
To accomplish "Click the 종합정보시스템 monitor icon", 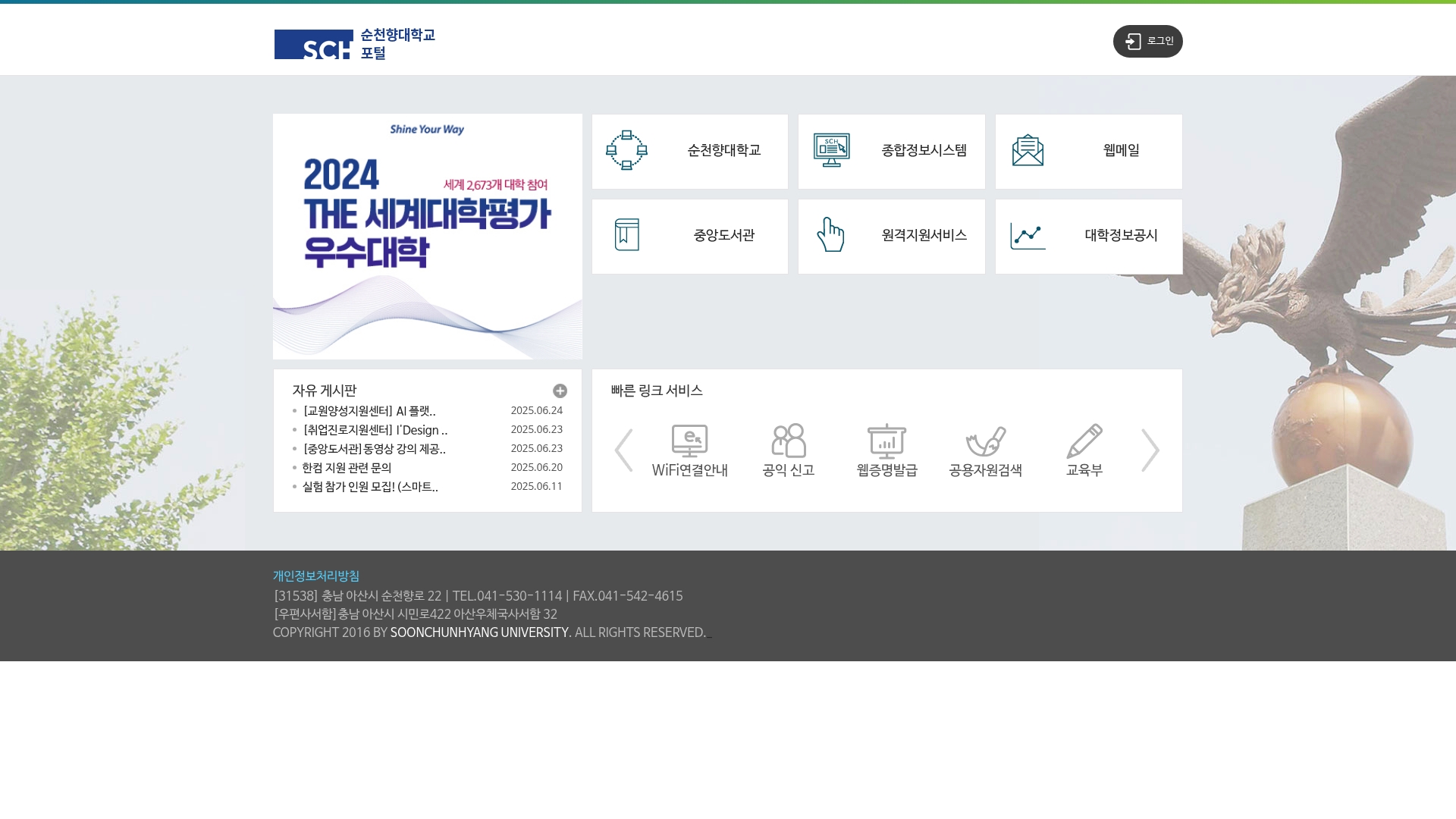I will [831, 150].
